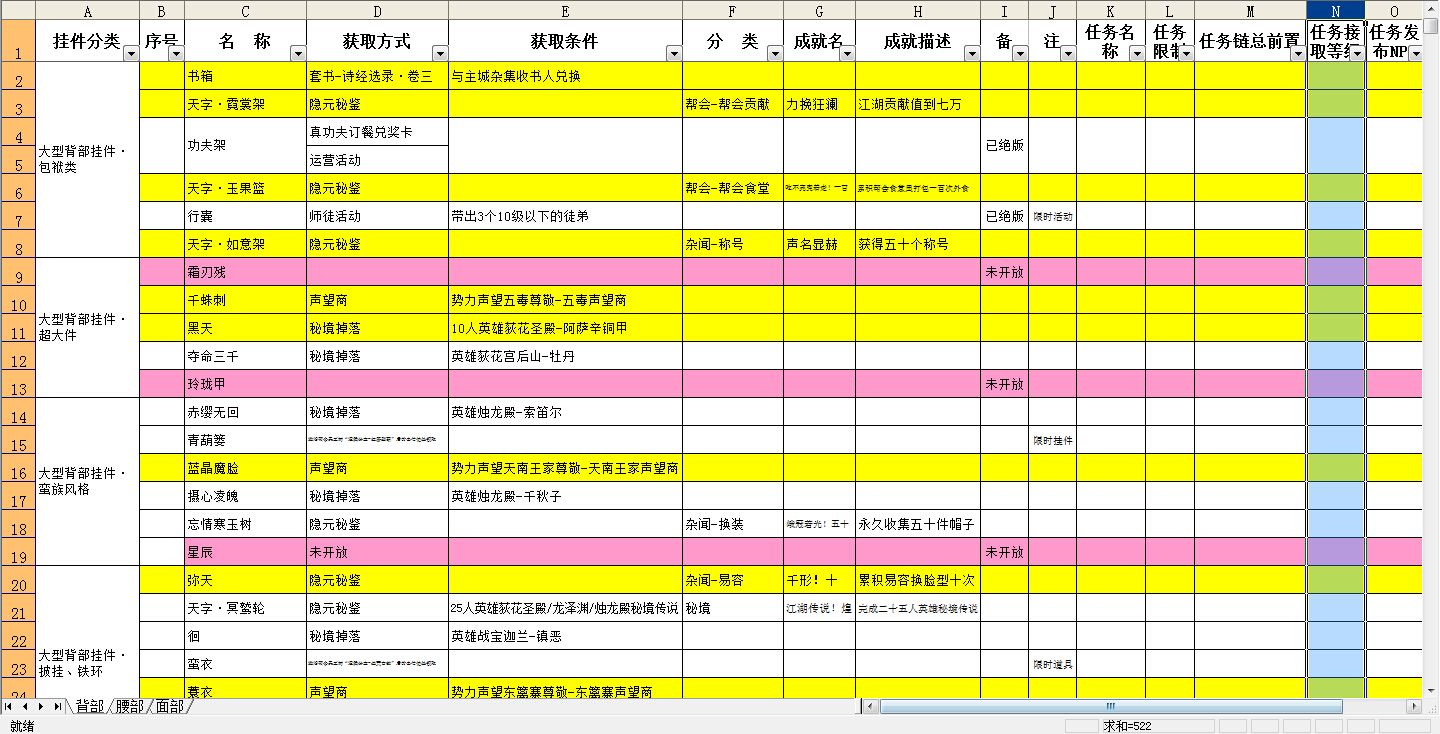Select the 大型背部挂件·蛮族风格 category cell
Image resolution: width=1440 pixels, height=734 pixels.
[88, 482]
